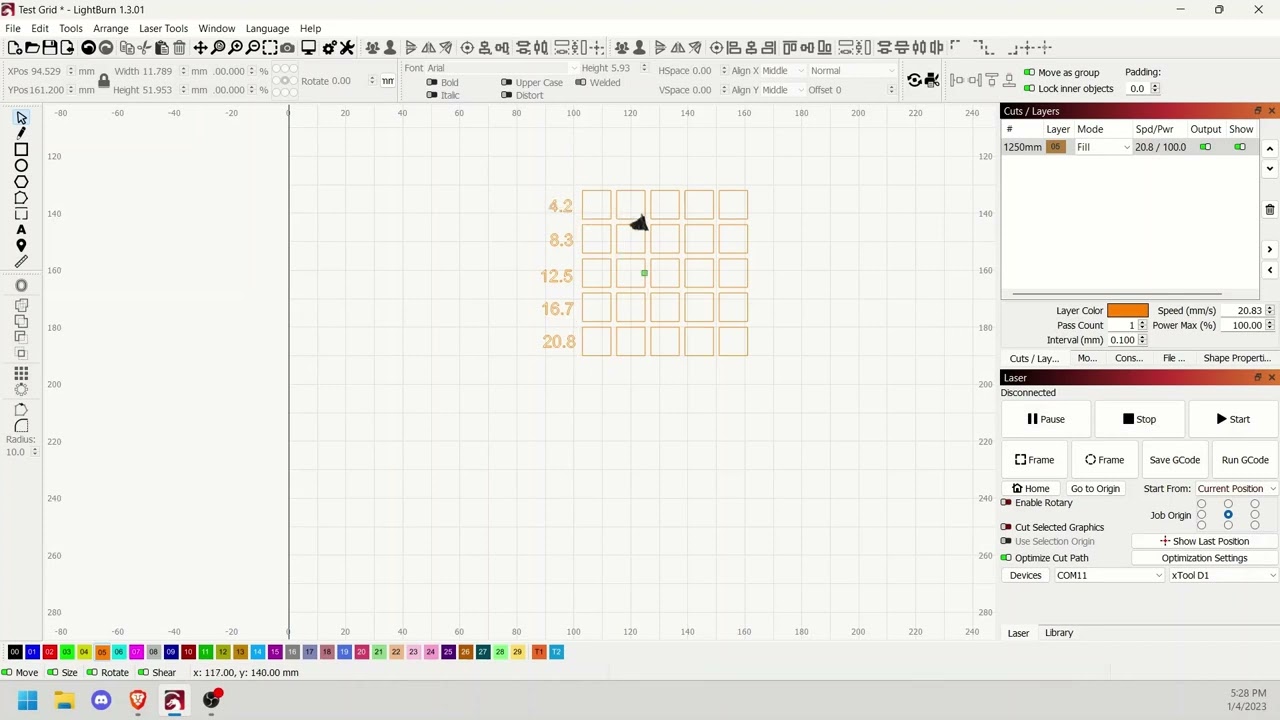Toggle Move as group switch
1280x720 pixels.
[1029, 72]
